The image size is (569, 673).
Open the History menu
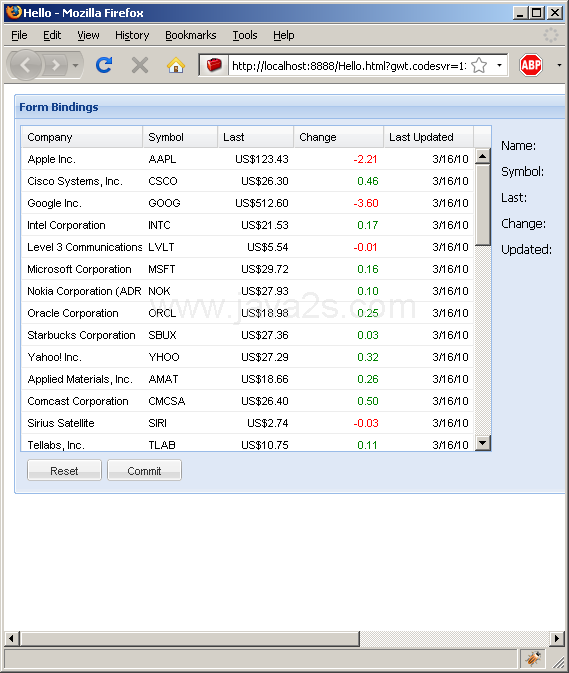coord(132,35)
